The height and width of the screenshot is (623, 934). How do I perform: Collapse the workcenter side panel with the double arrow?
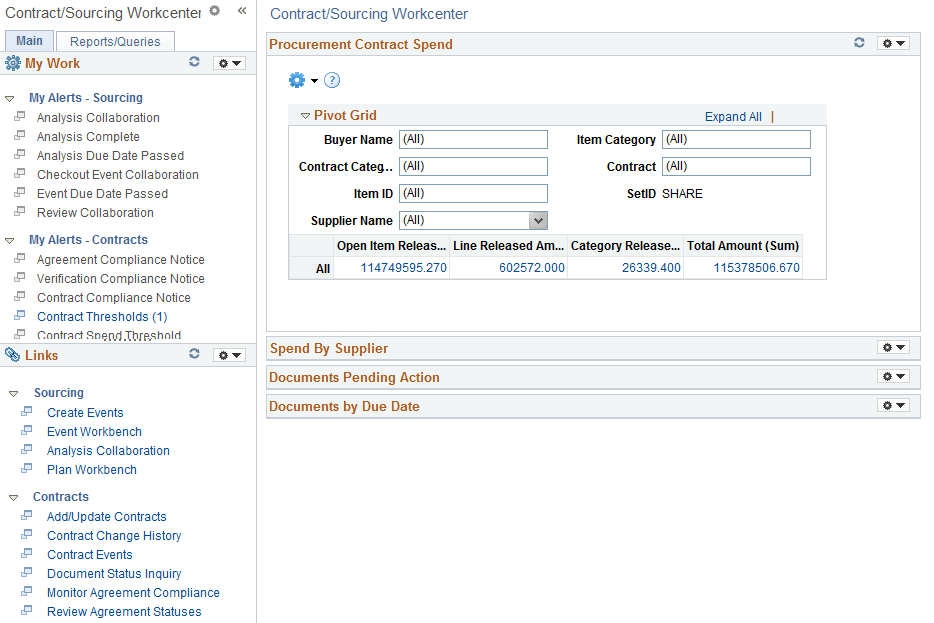242,10
